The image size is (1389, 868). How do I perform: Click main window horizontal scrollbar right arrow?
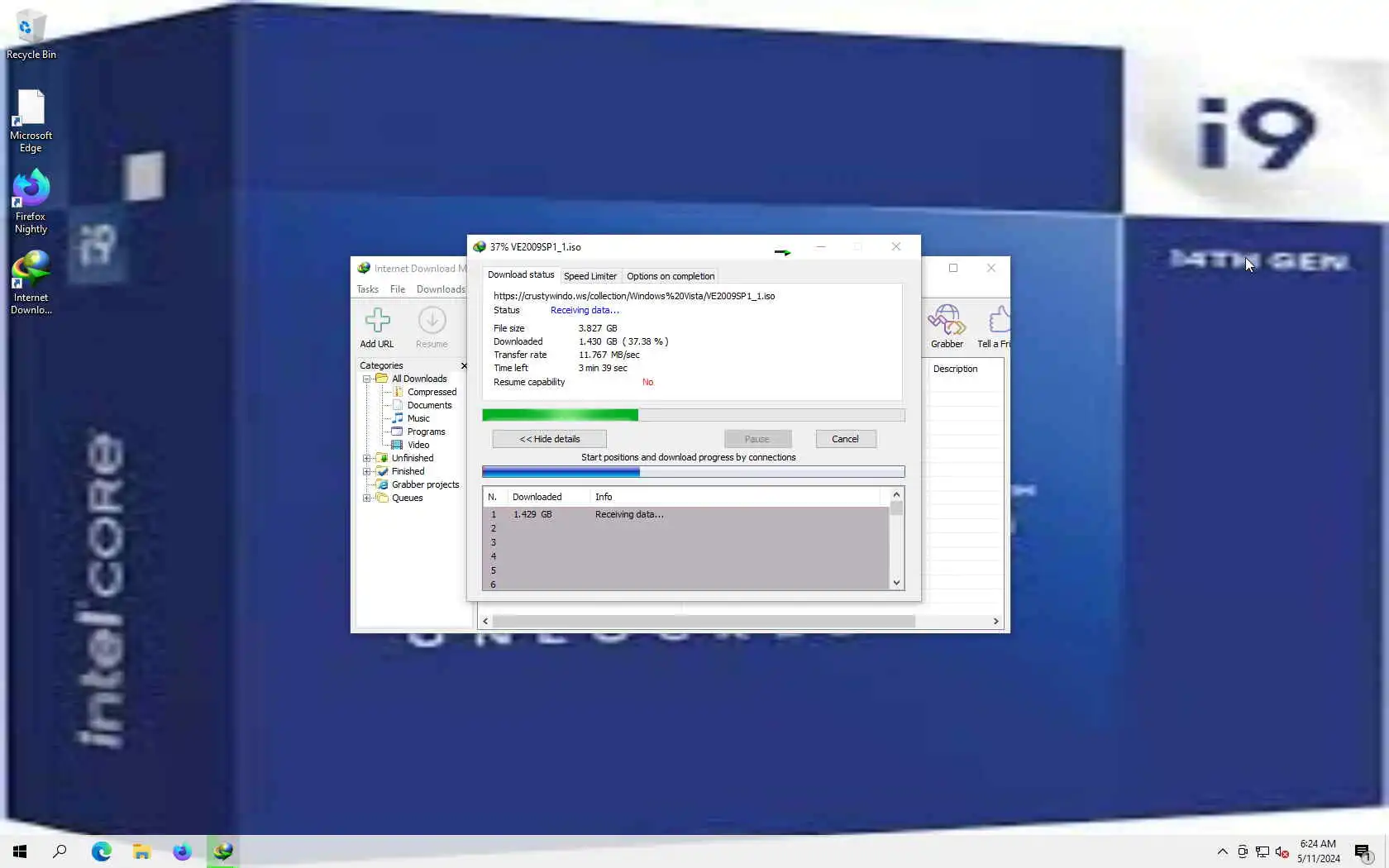[x=995, y=621]
